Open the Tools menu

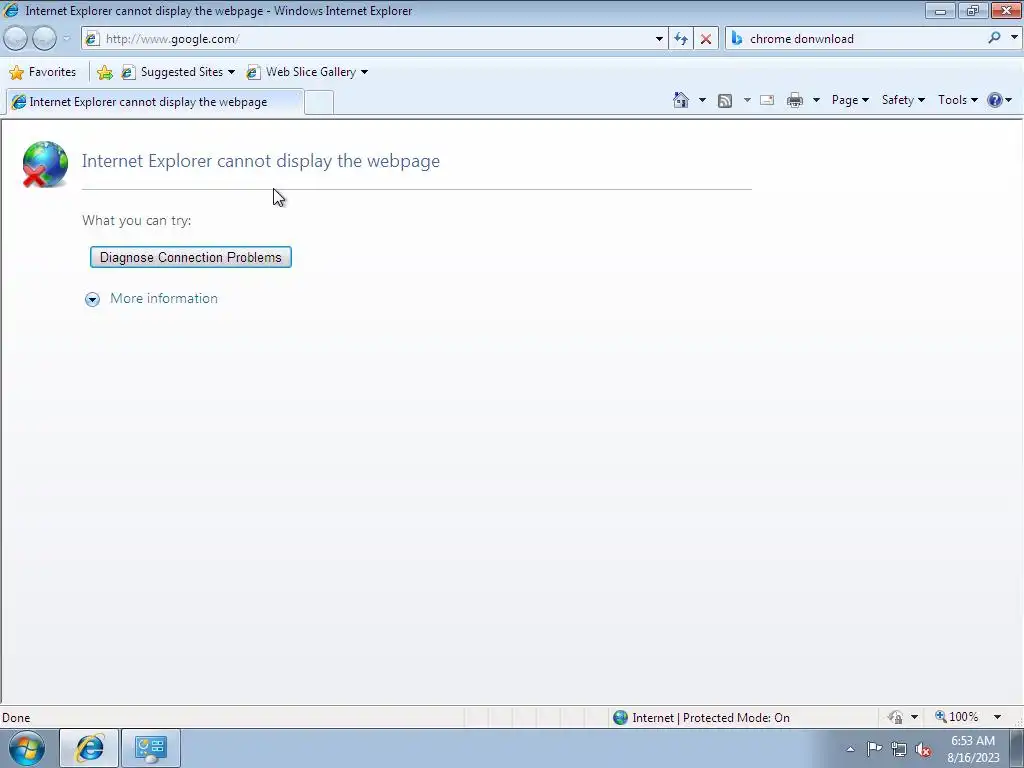[957, 100]
